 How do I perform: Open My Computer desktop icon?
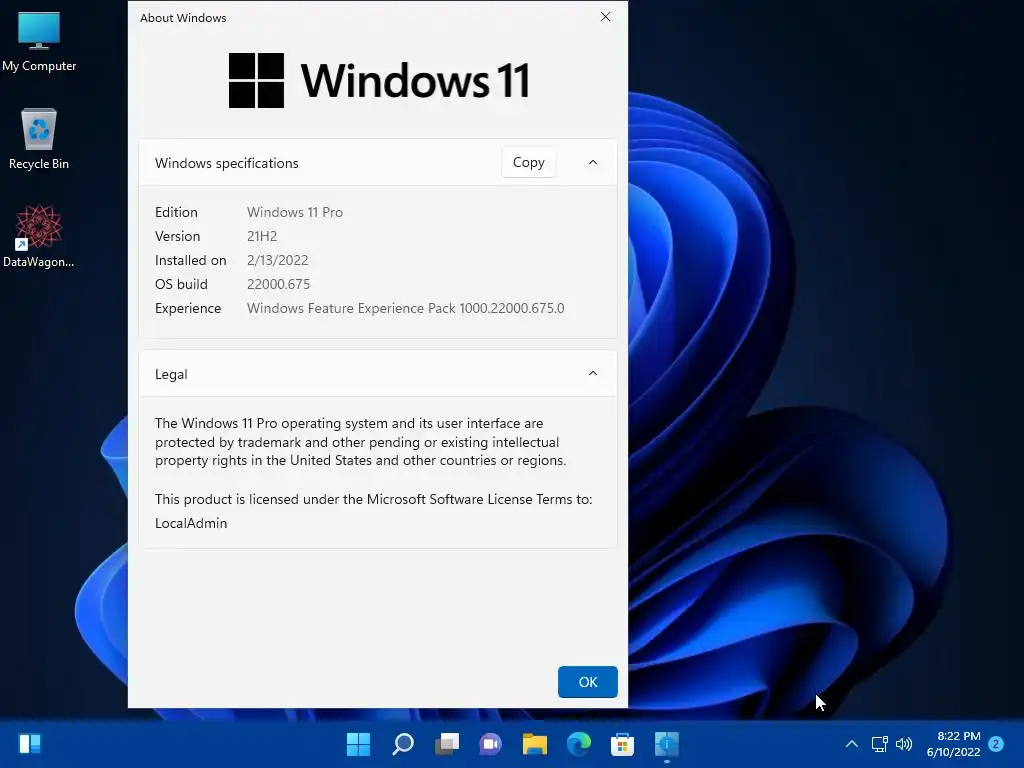click(39, 41)
